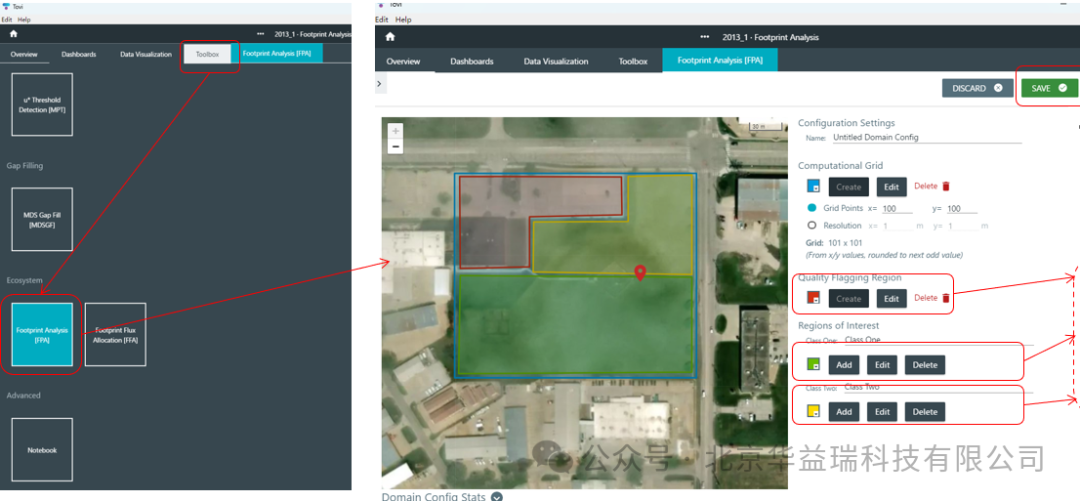This screenshot has width=1080, height=501.
Task: Zoom in on the satellite map
Action: tap(396, 131)
